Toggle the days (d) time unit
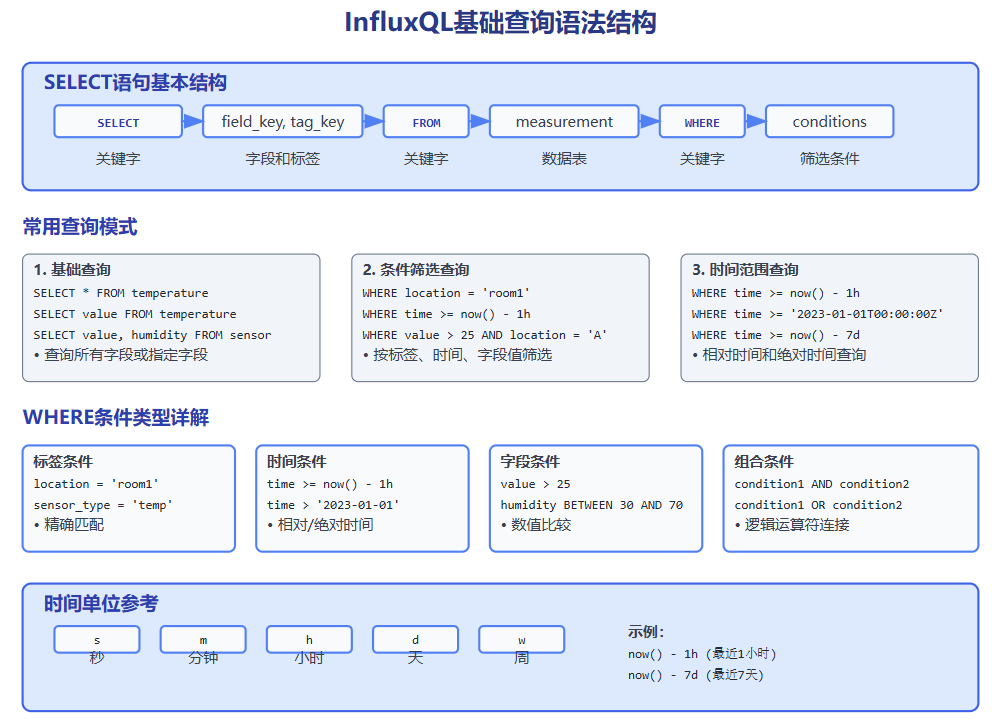Screen dimensions: 992x728 coord(415,639)
